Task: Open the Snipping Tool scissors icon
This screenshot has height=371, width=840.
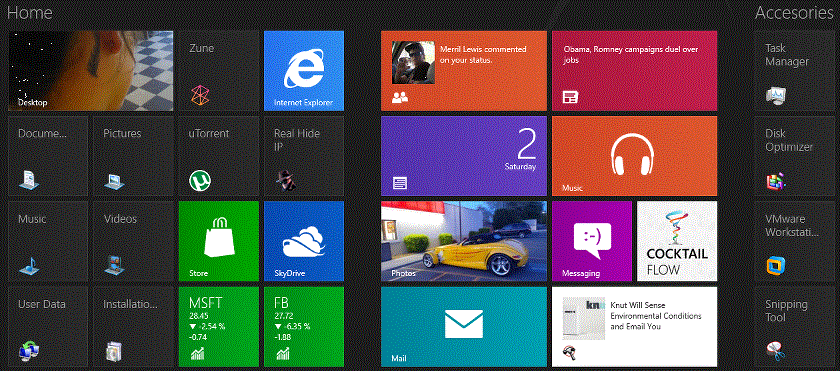Action: [775, 351]
